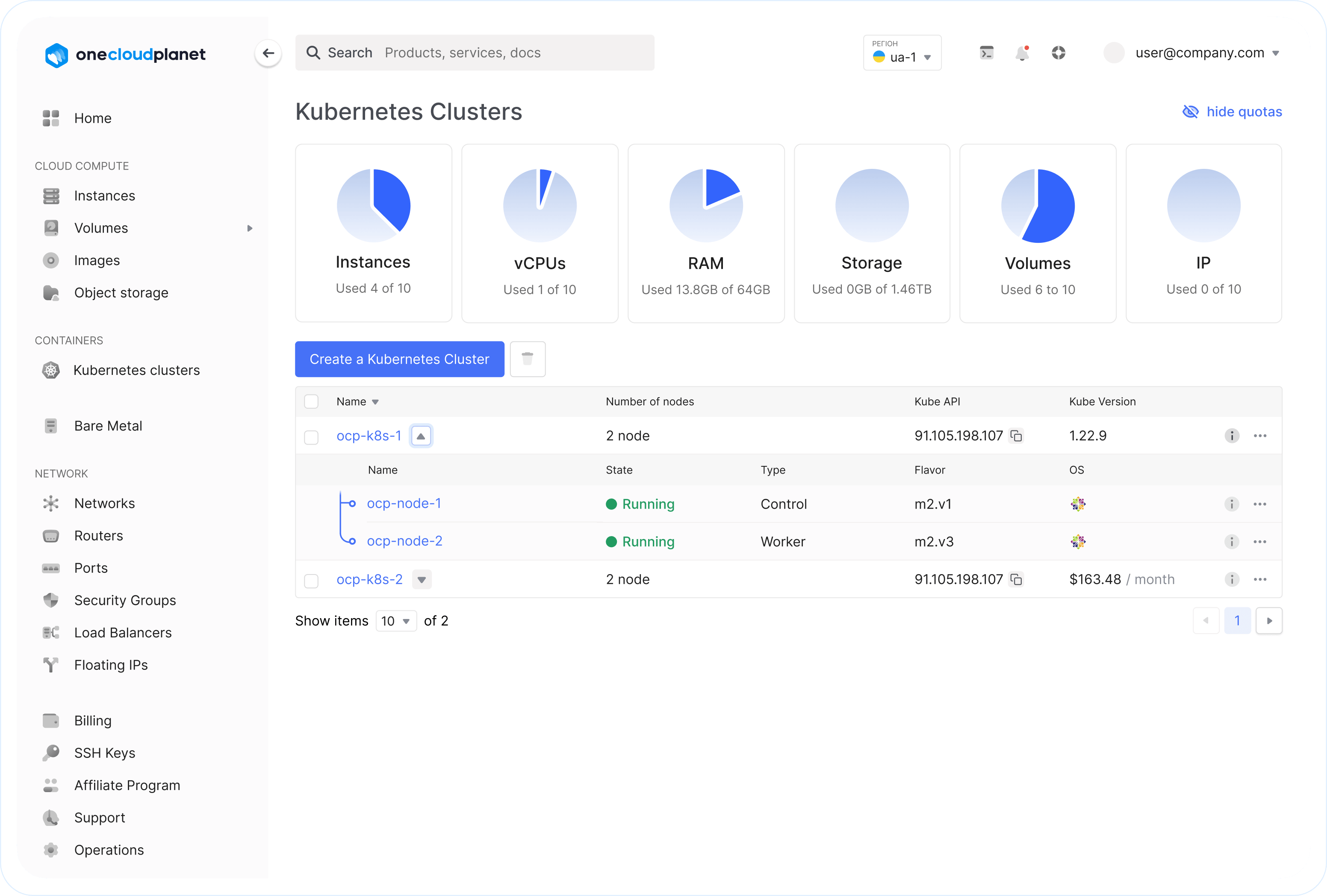
Task: Check the checkbox next to ocp-k8s-1
Action: pyautogui.click(x=312, y=437)
